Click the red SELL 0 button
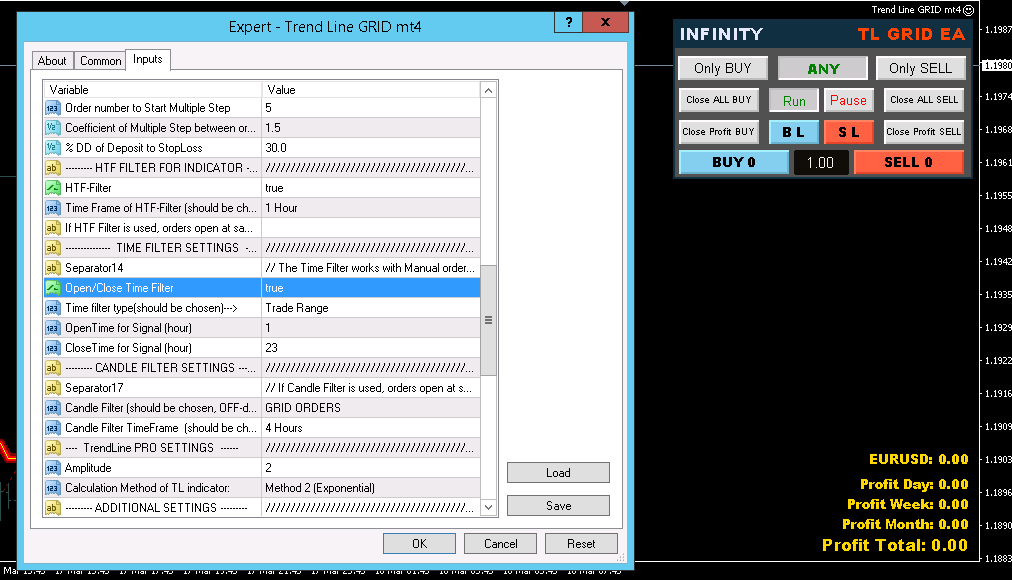This screenshot has width=1012, height=580. point(909,162)
